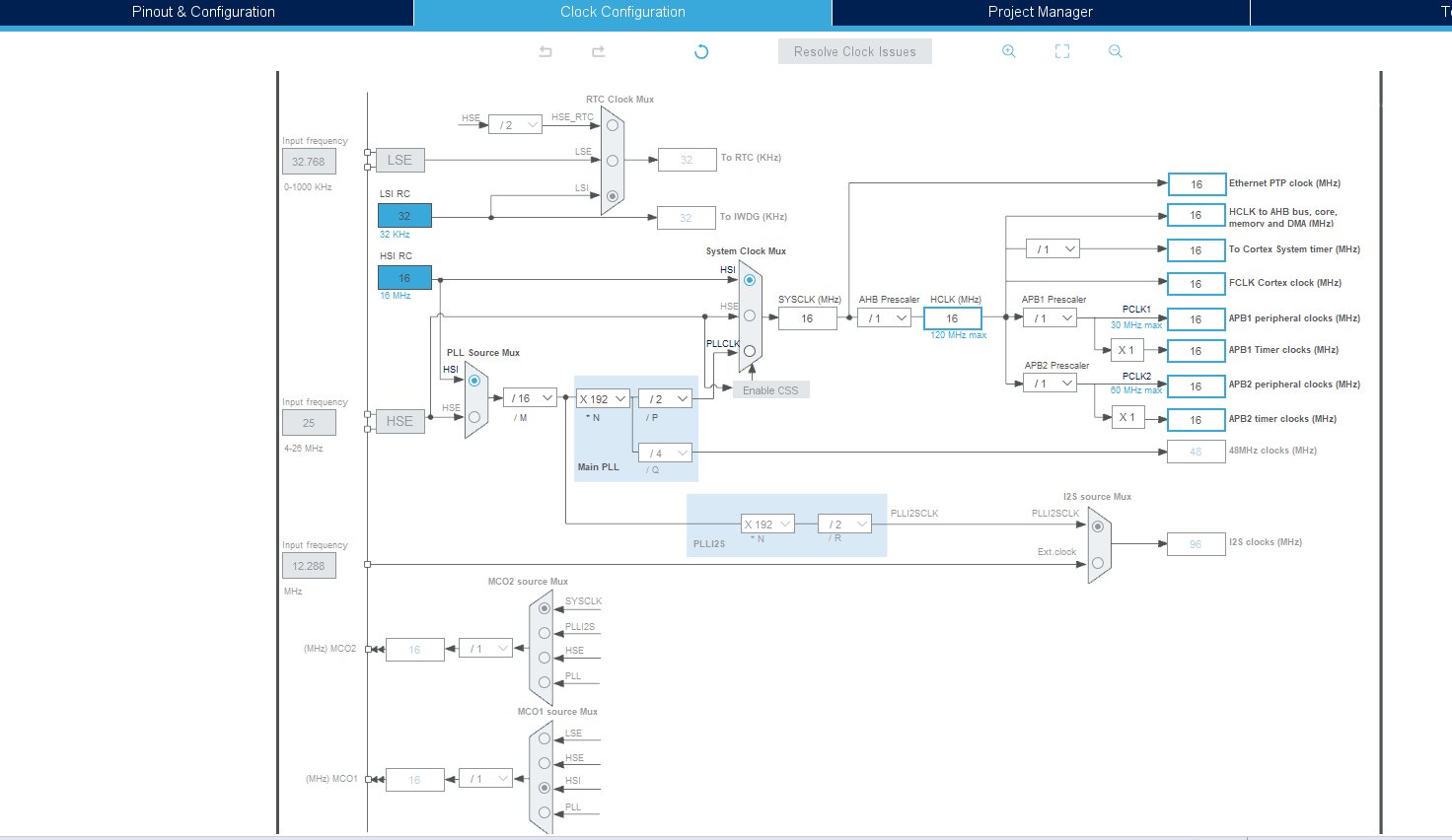Switch to Pinout & Configuration tab
Screen dimensions: 1452x840
(204, 12)
